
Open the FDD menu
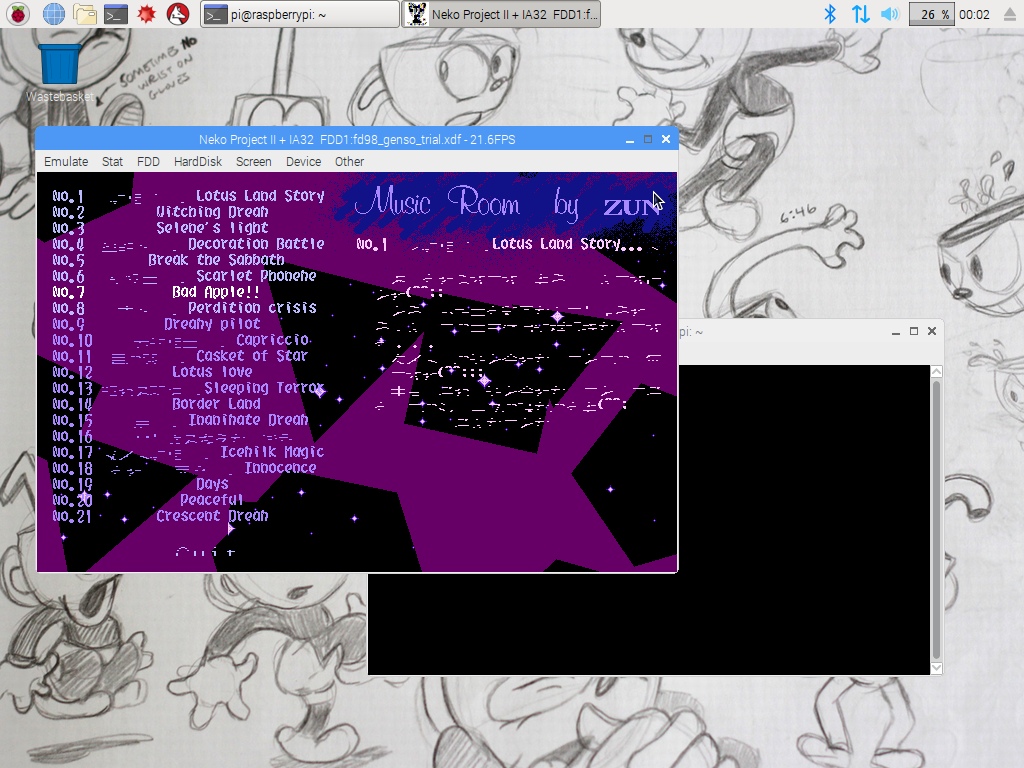pos(148,161)
